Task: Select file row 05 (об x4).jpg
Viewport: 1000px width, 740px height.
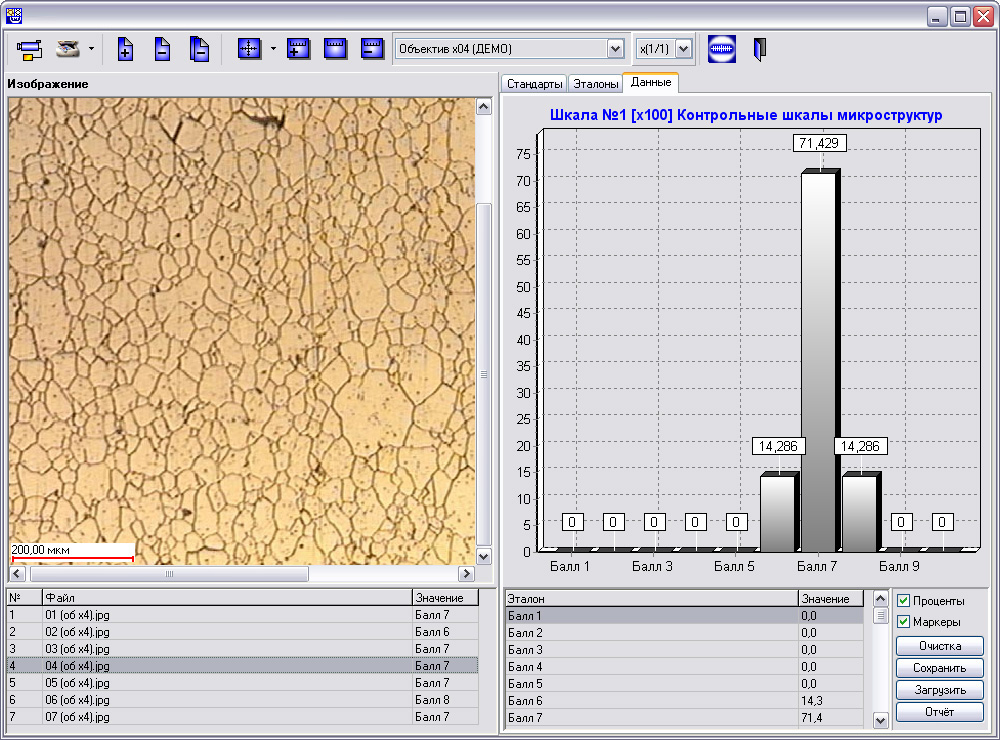Action: (x=242, y=683)
